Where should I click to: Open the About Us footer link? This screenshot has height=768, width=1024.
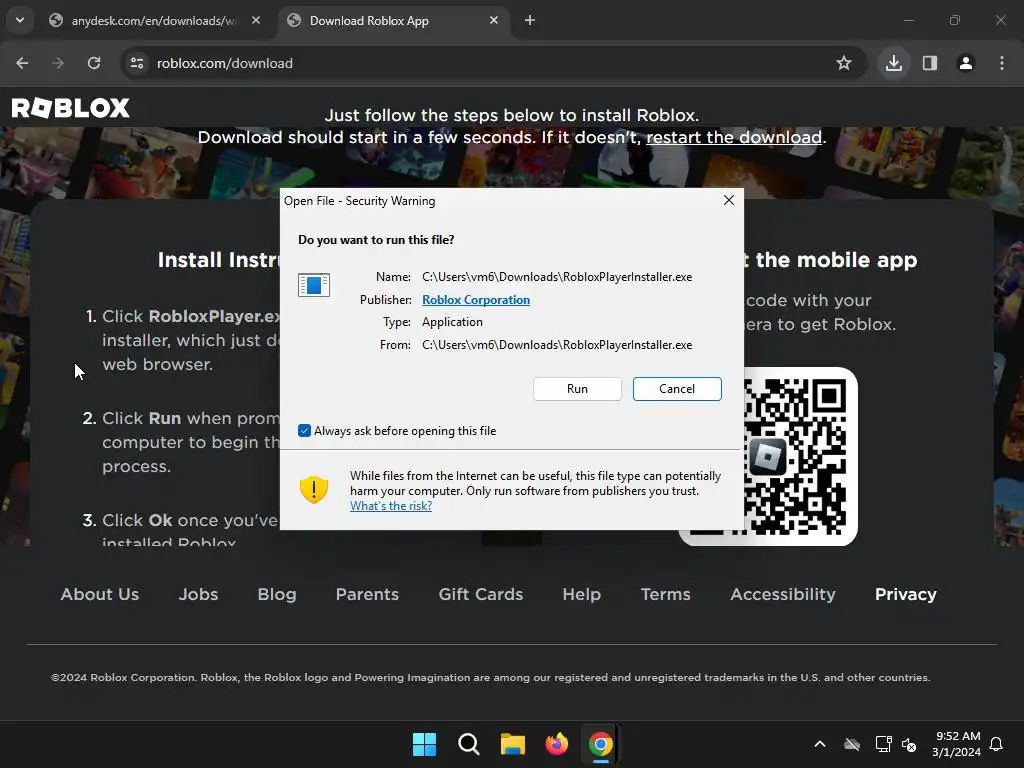click(x=100, y=594)
